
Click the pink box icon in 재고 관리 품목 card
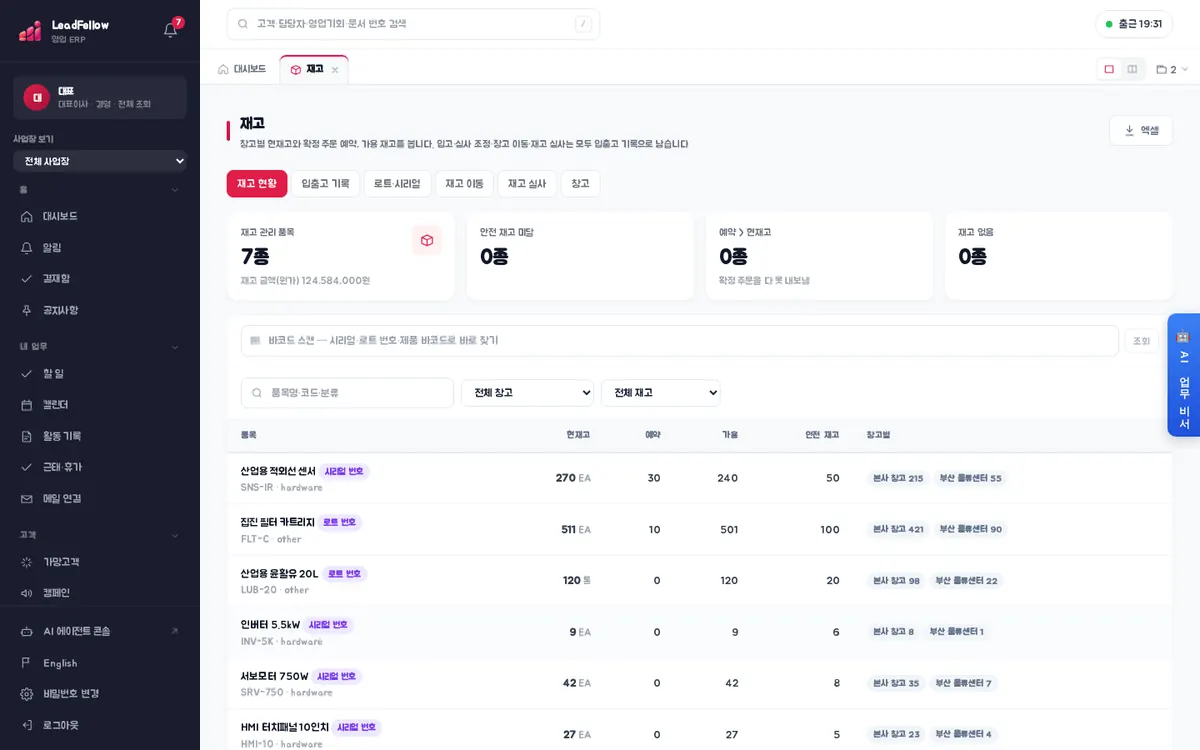(x=427, y=240)
